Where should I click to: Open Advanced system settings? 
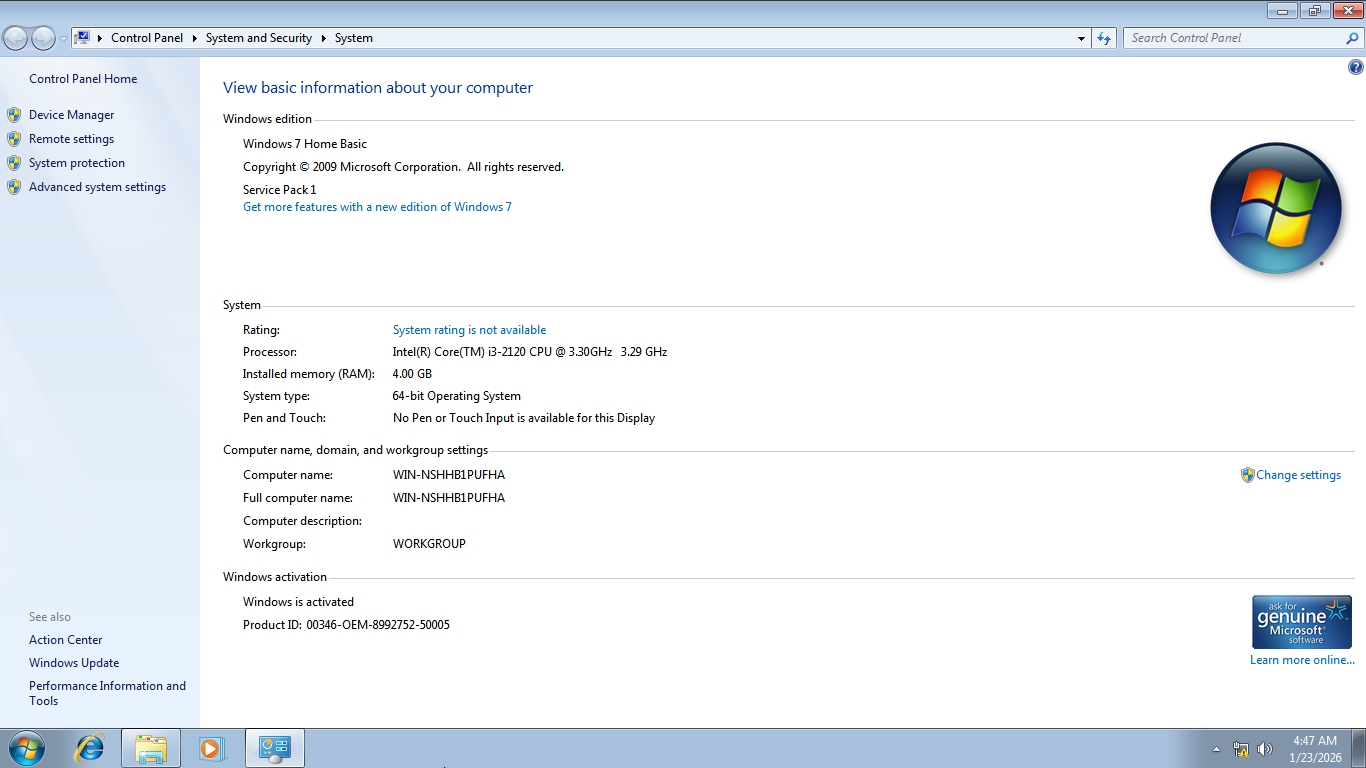point(97,187)
